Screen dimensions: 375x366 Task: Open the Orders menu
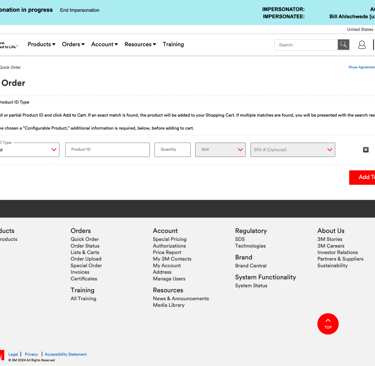[x=73, y=44]
